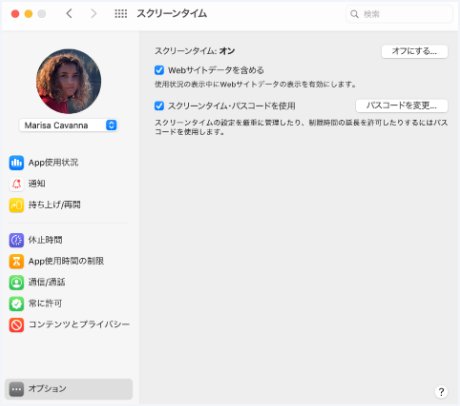Select the 通知 bell icon
This screenshot has width=460, height=406.
click(x=16, y=184)
